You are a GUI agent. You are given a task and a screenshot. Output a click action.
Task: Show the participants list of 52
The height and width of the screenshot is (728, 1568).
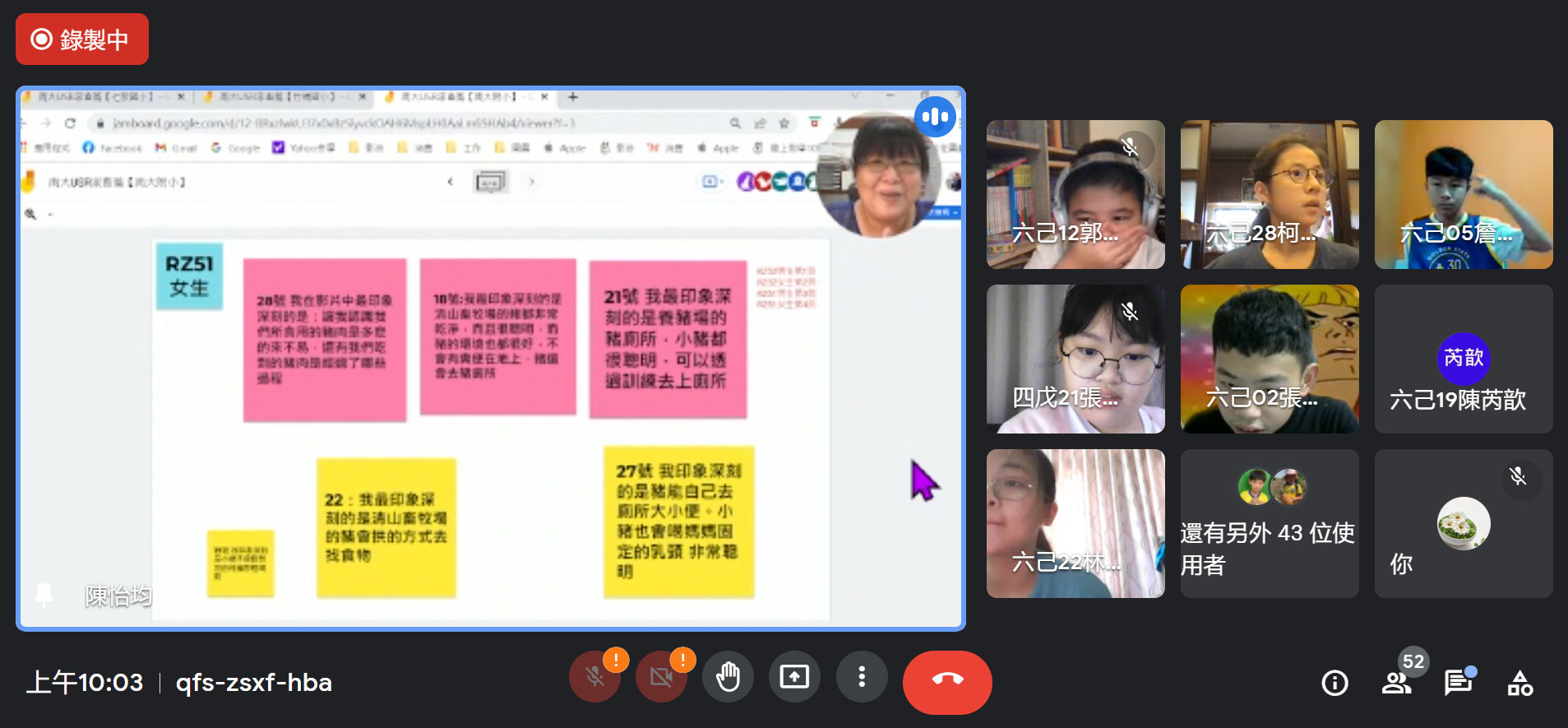coord(1396,683)
